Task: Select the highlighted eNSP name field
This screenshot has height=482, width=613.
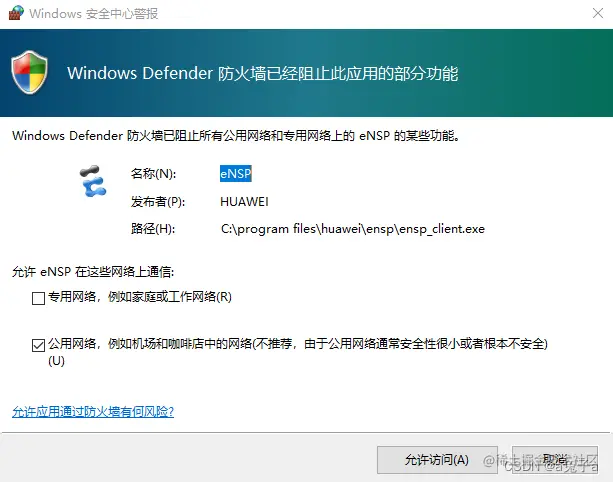Action: tap(235, 174)
